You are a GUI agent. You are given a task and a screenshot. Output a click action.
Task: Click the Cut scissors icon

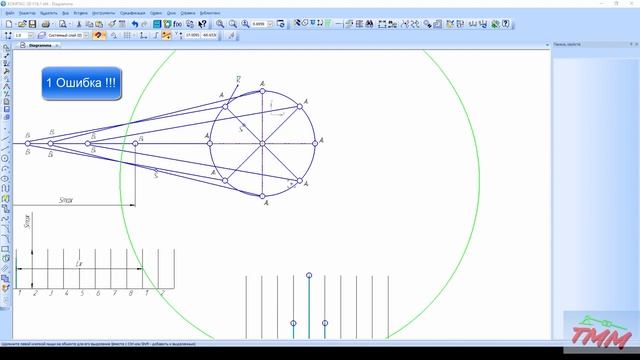pos(79,24)
